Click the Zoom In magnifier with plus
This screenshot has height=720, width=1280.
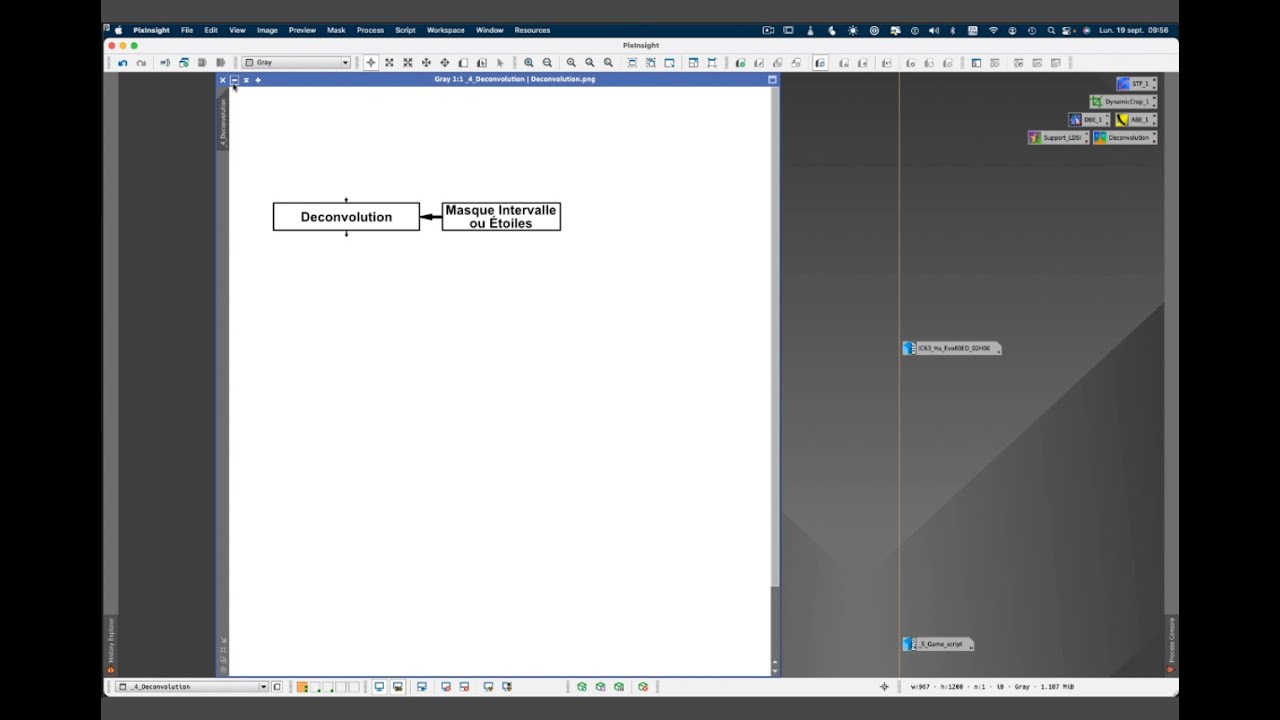pyautogui.click(x=529, y=63)
